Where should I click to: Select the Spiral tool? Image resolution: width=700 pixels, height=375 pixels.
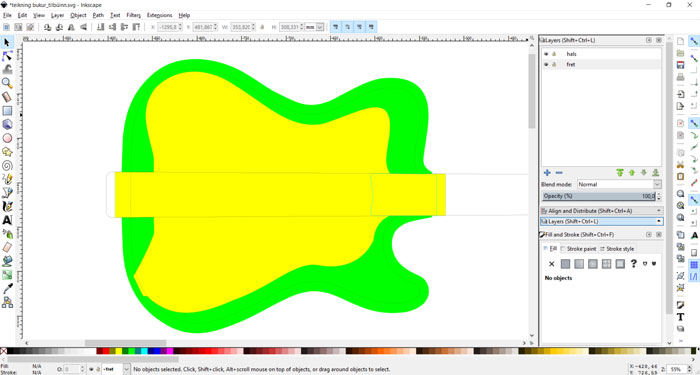(7, 166)
